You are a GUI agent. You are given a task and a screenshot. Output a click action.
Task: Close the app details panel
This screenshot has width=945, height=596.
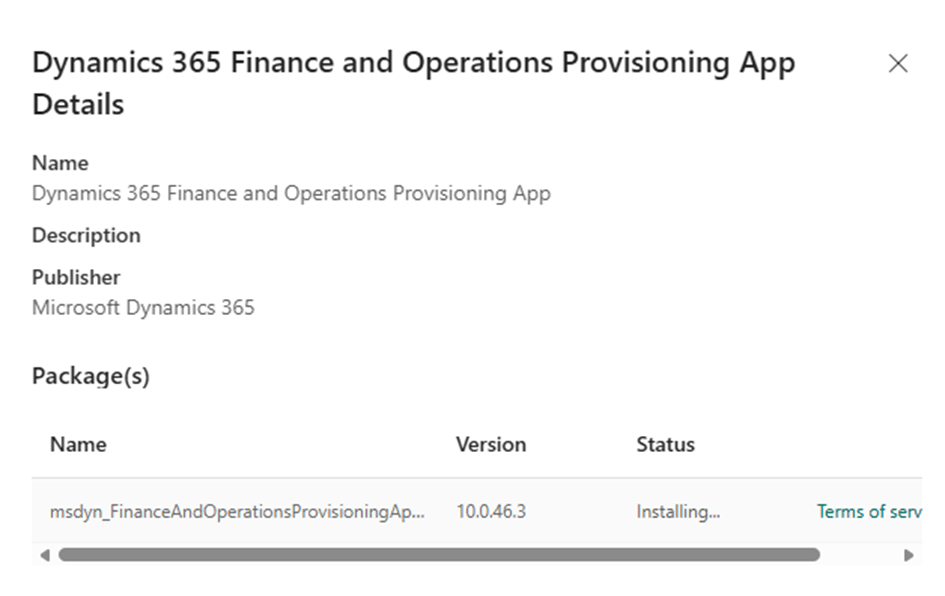point(898,64)
